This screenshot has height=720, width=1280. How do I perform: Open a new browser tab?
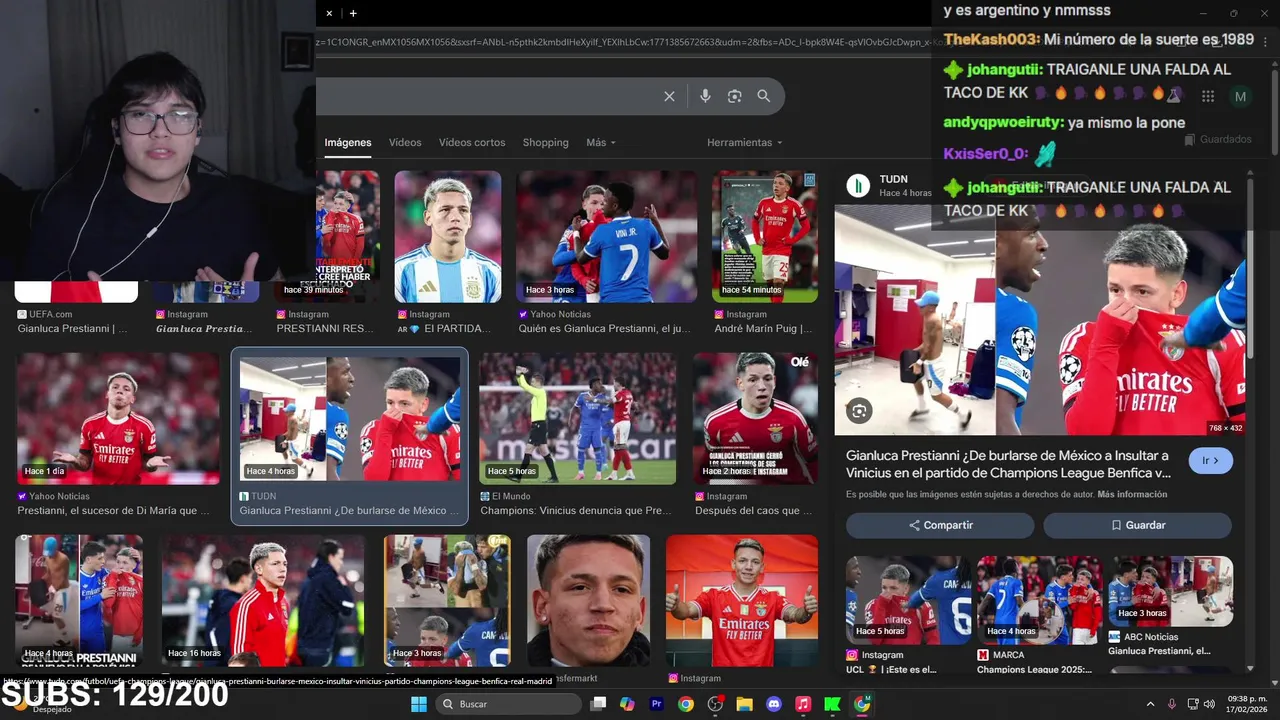353,13
